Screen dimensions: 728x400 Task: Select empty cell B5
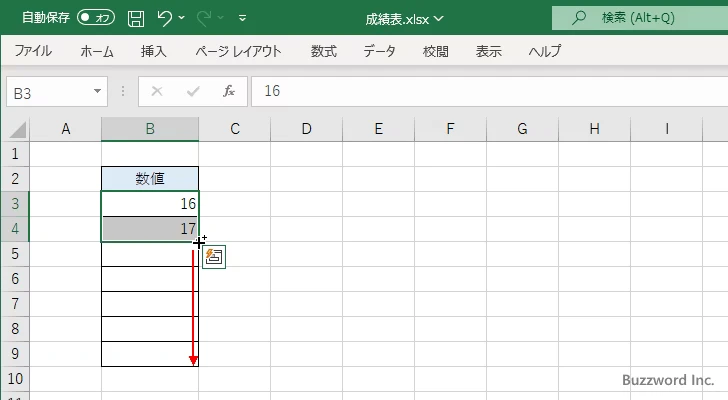[x=150, y=254]
